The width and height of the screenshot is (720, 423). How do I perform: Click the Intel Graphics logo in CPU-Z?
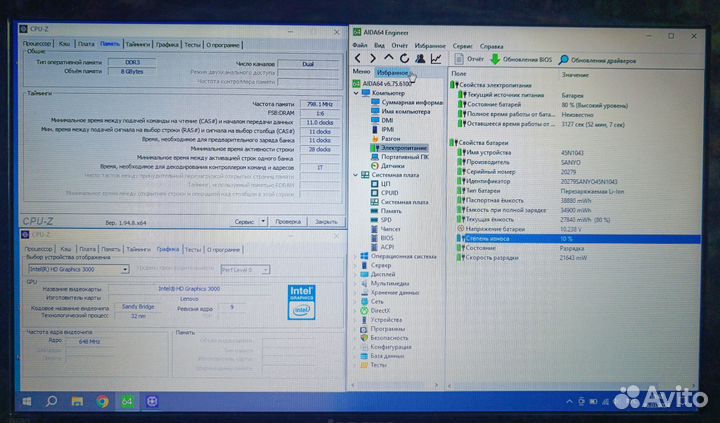(x=301, y=302)
